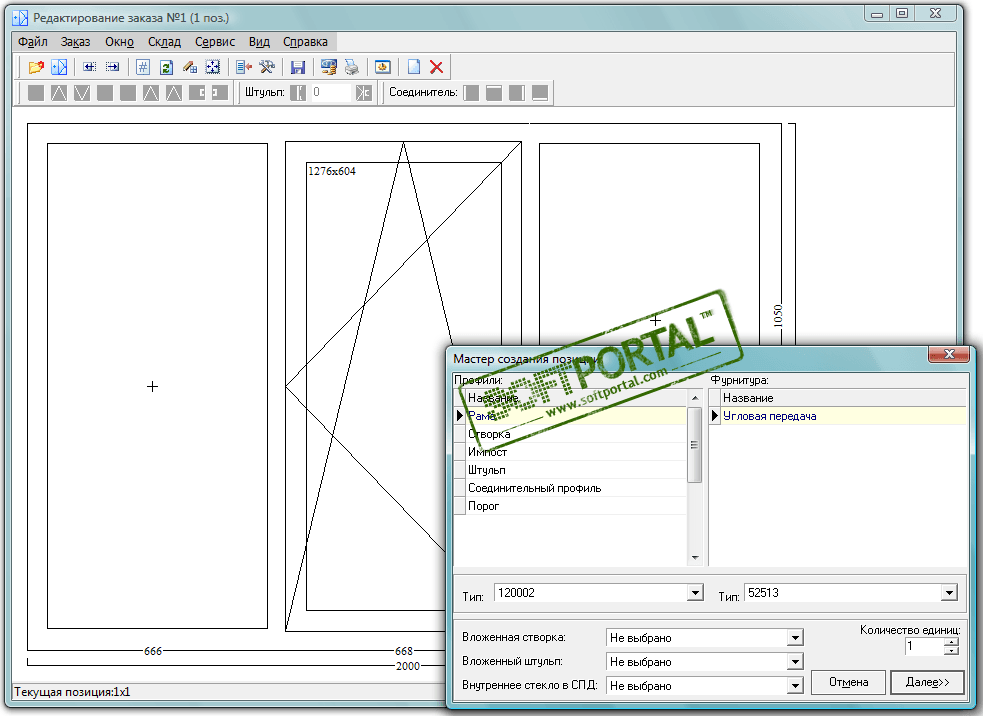This screenshot has width=983, height=716.
Task: Click the Количество единиц number field
Action: tap(923, 646)
